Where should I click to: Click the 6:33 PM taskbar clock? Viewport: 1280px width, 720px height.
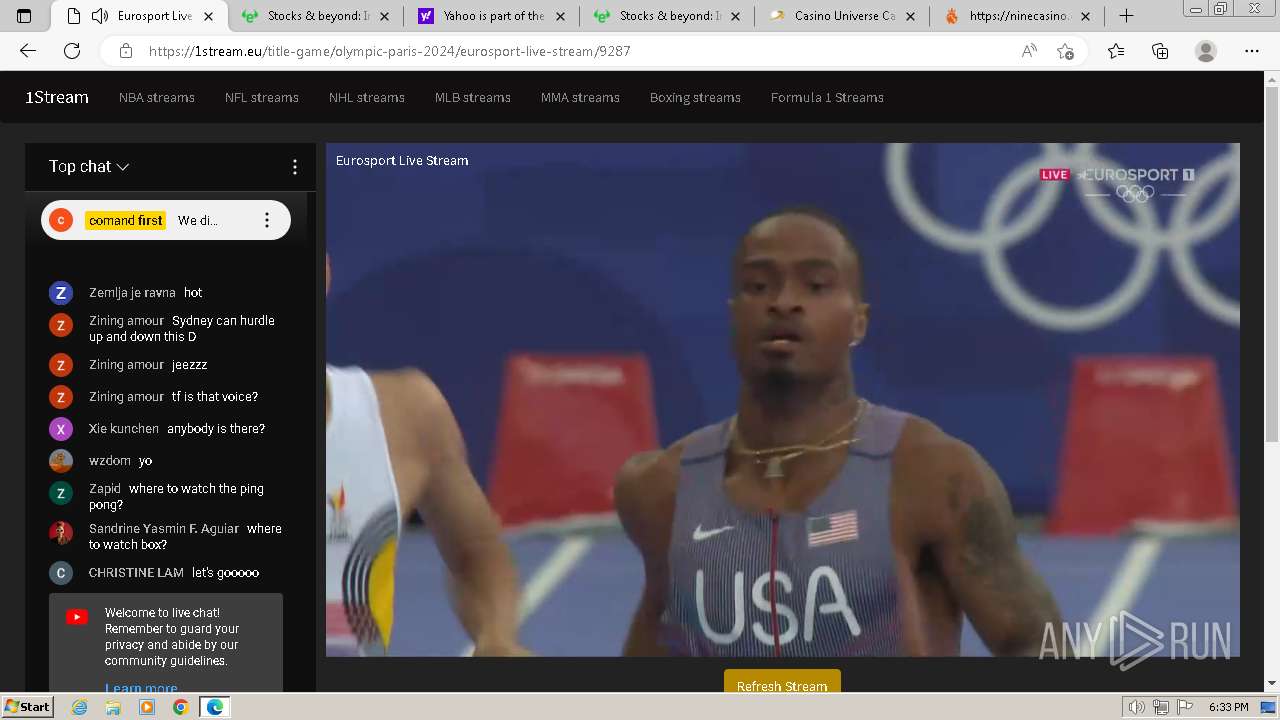coord(1228,707)
